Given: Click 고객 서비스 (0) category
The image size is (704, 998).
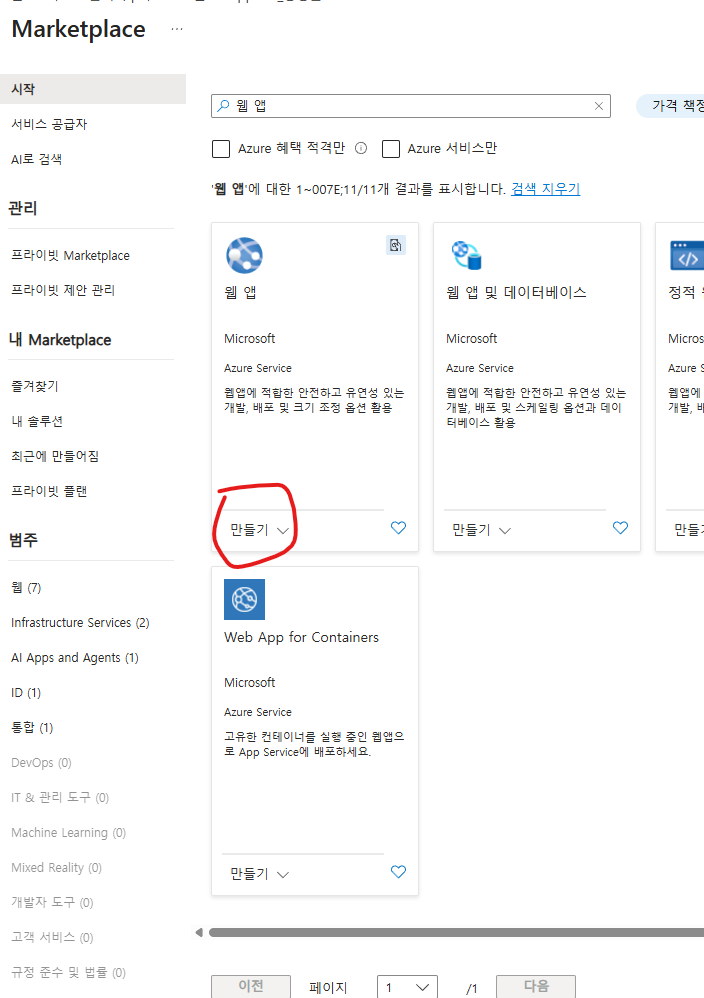Looking at the screenshot, I should click(52, 938).
